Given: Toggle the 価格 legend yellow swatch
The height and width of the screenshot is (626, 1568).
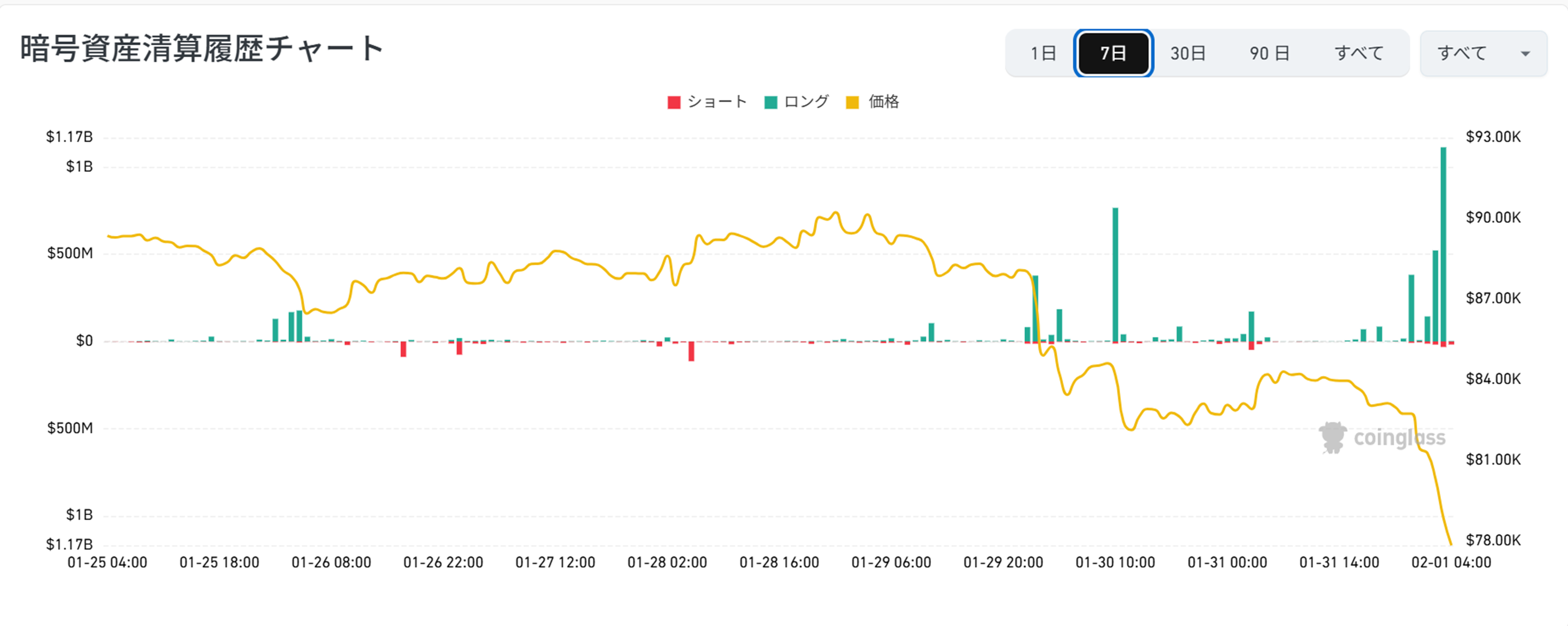Looking at the screenshot, I should pos(852,102).
